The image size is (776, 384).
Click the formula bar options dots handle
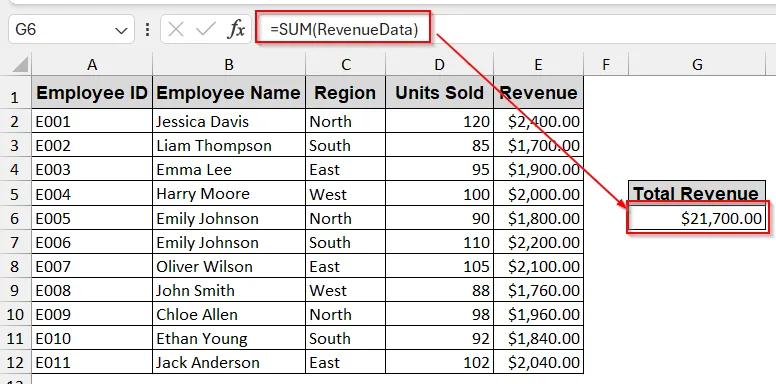pos(147,30)
